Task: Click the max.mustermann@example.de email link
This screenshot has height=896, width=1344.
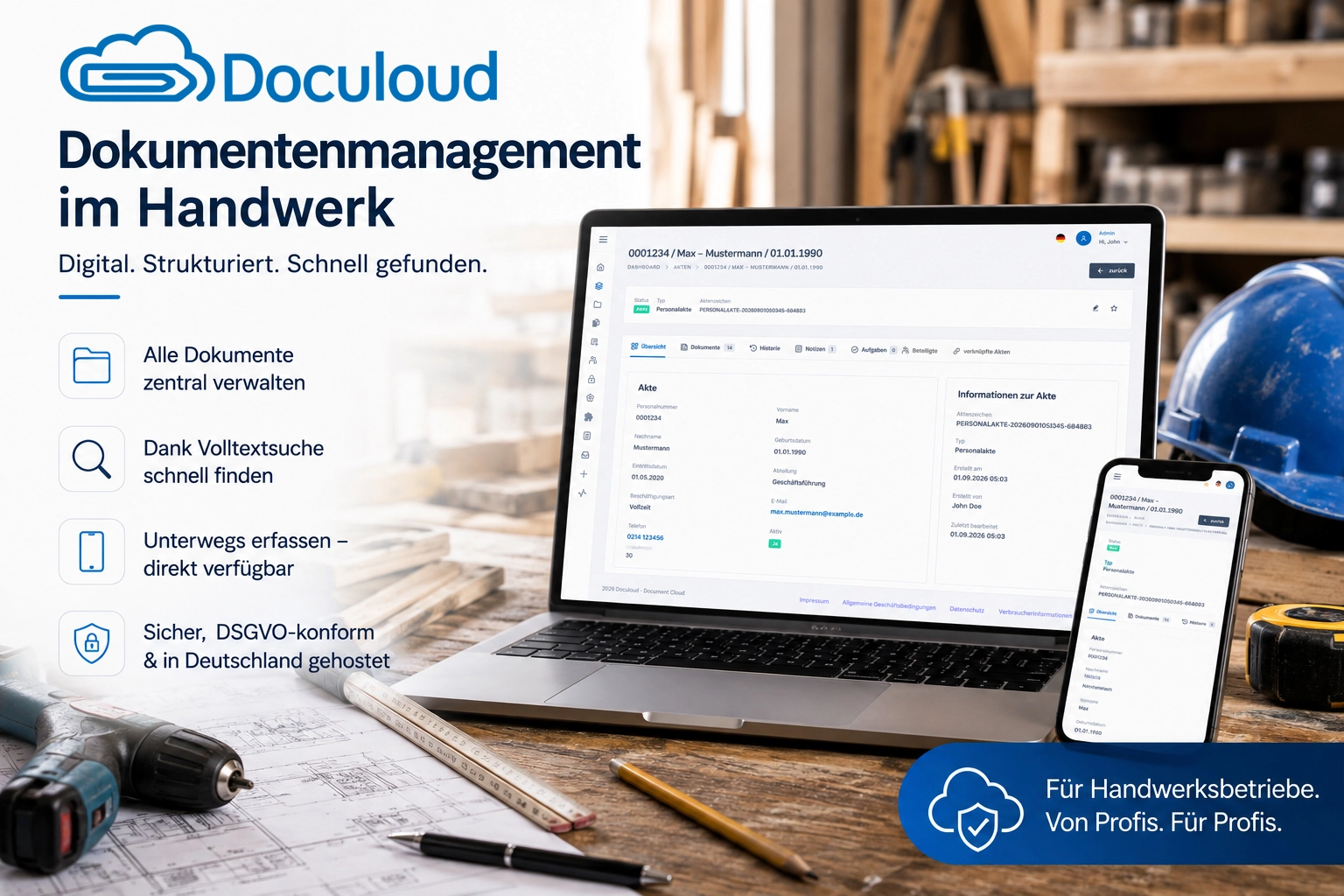Action: 816,514
